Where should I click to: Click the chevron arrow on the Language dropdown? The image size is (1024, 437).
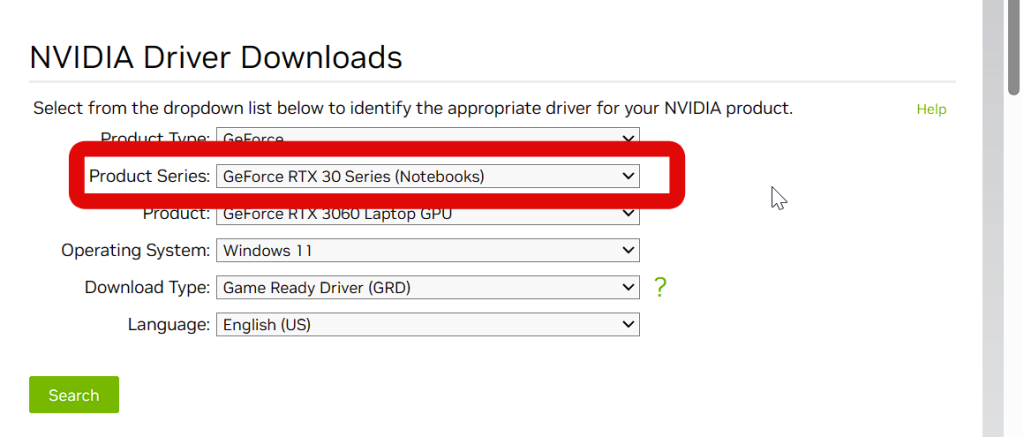tap(628, 325)
